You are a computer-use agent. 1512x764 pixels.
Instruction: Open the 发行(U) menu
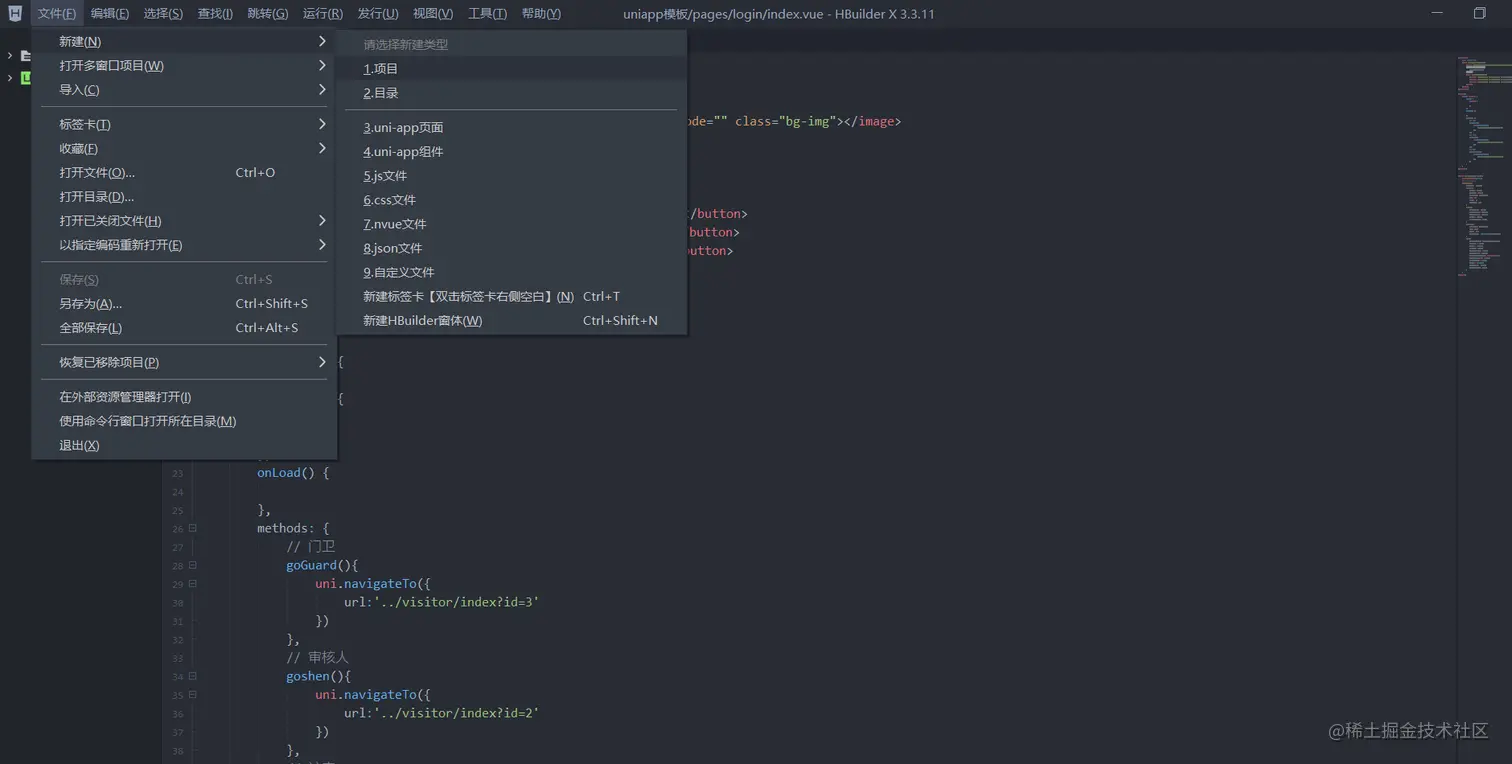pyautogui.click(x=378, y=13)
